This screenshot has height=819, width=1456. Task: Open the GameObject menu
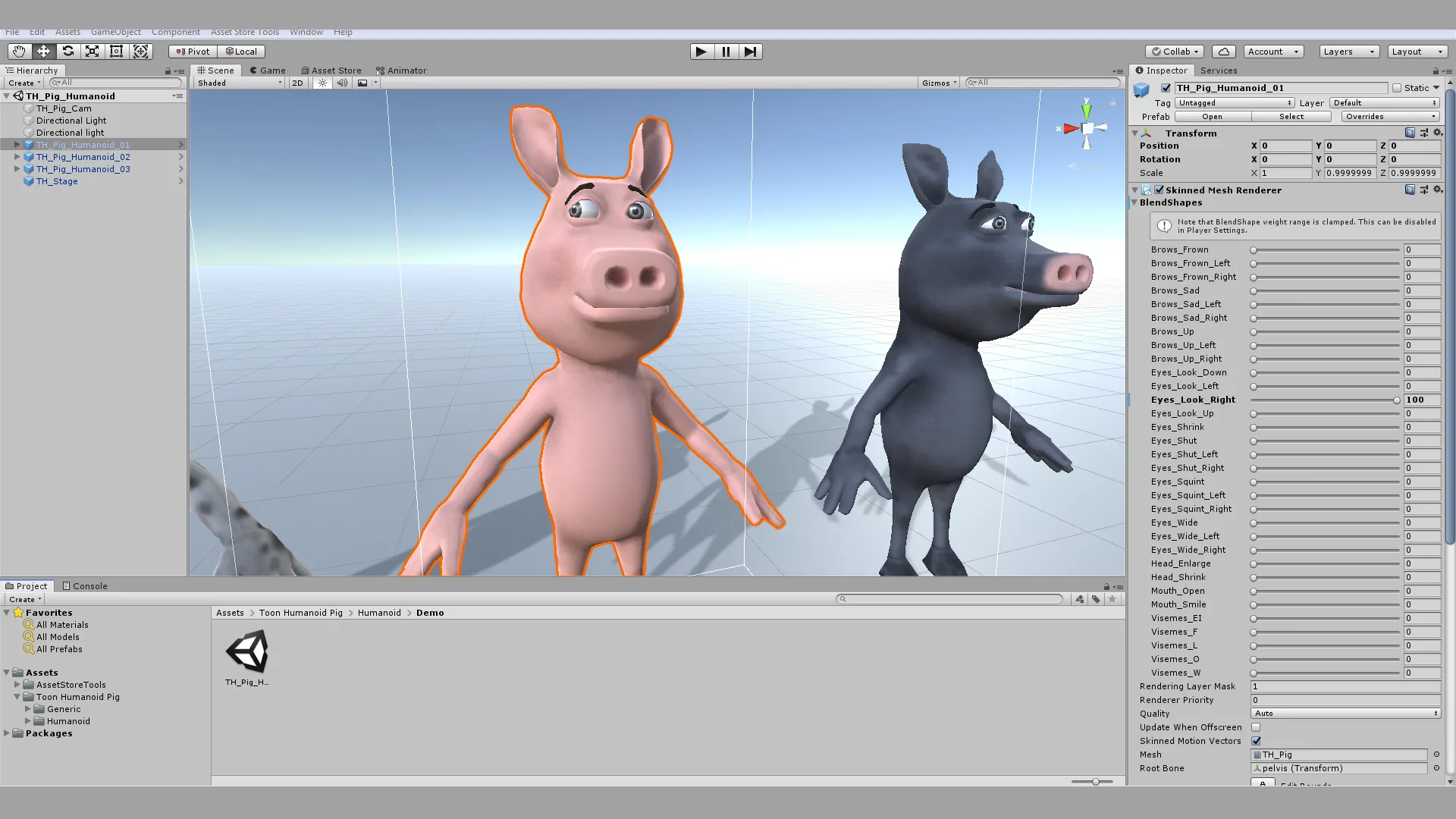116,32
